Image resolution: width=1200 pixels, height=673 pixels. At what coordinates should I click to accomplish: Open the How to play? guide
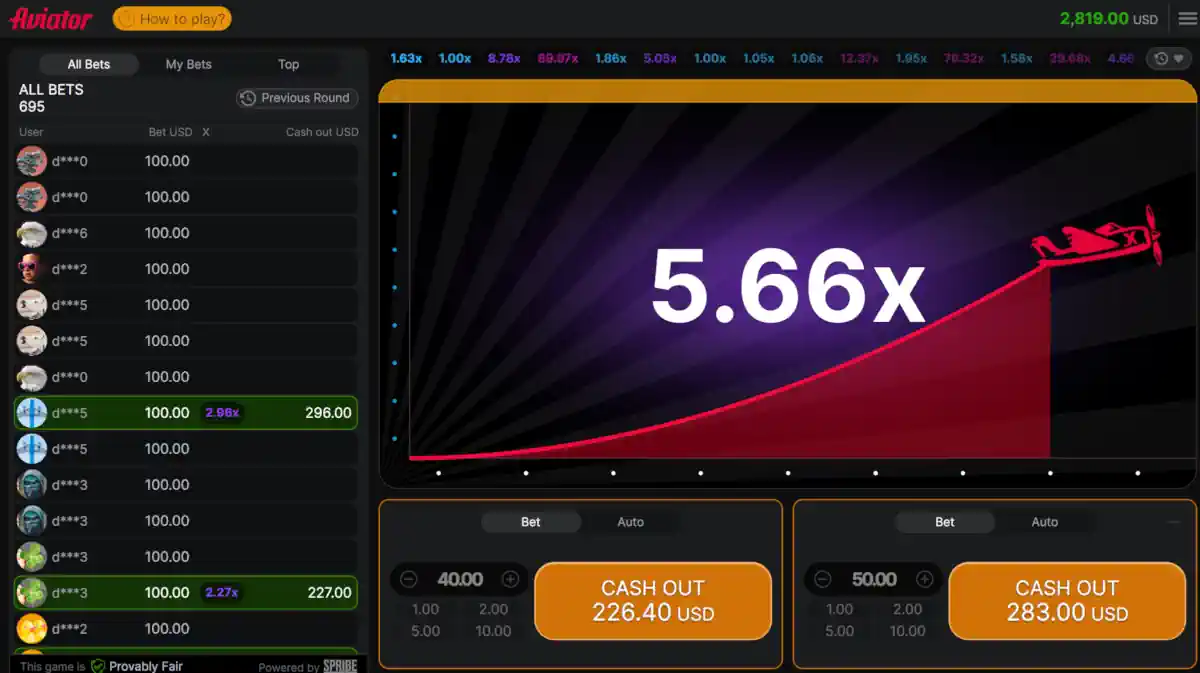click(x=172, y=19)
